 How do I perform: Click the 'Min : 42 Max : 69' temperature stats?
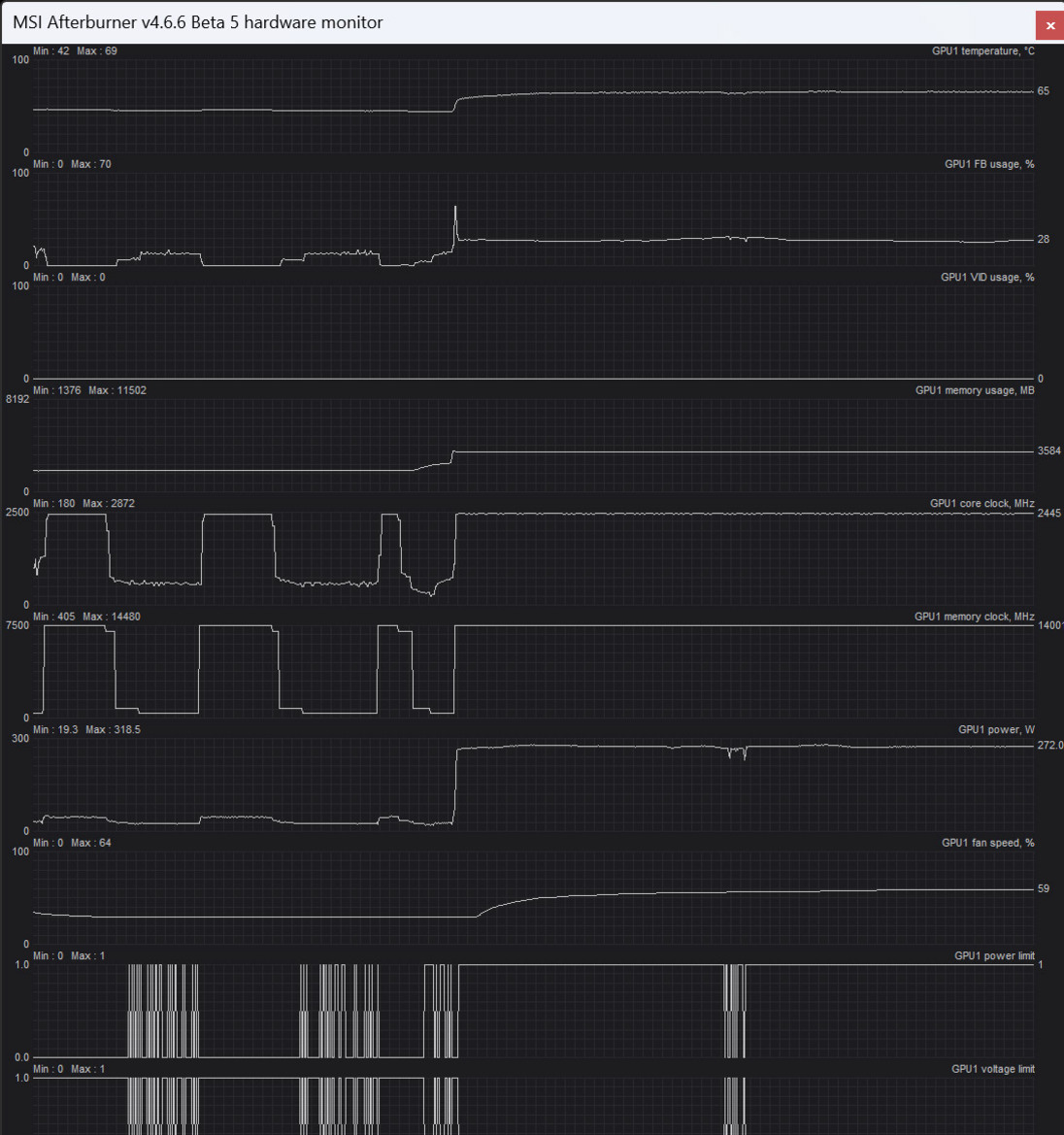76,51
